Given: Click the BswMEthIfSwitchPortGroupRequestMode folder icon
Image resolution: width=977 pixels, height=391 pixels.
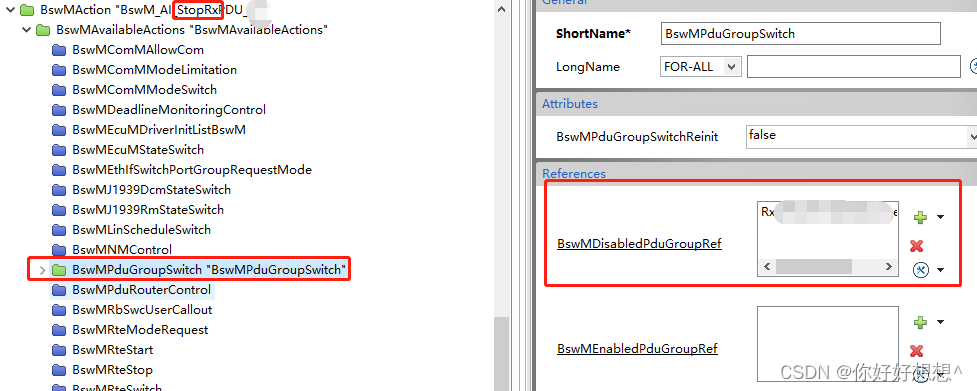Looking at the screenshot, I should (x=59, y=169).
